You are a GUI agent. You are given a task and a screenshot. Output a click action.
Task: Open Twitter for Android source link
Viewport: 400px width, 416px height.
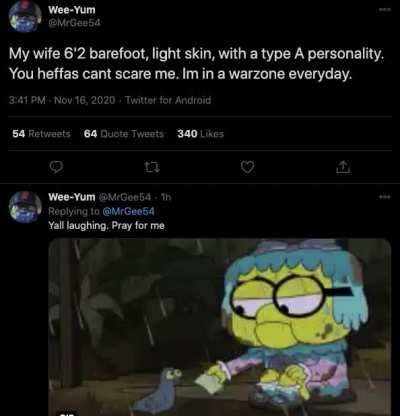[168, 100]
